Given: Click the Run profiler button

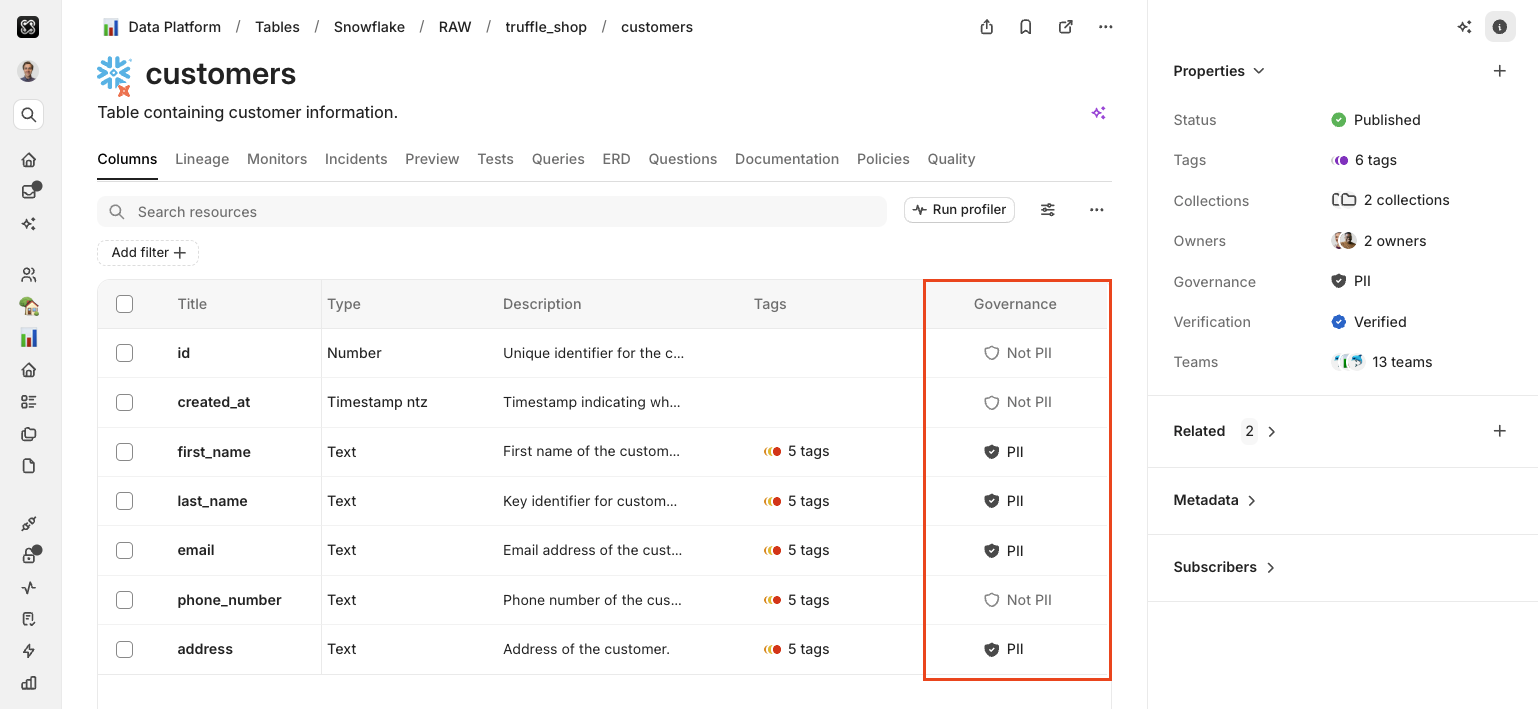Looking at the screenshot, I should click(x=959, y=210).
